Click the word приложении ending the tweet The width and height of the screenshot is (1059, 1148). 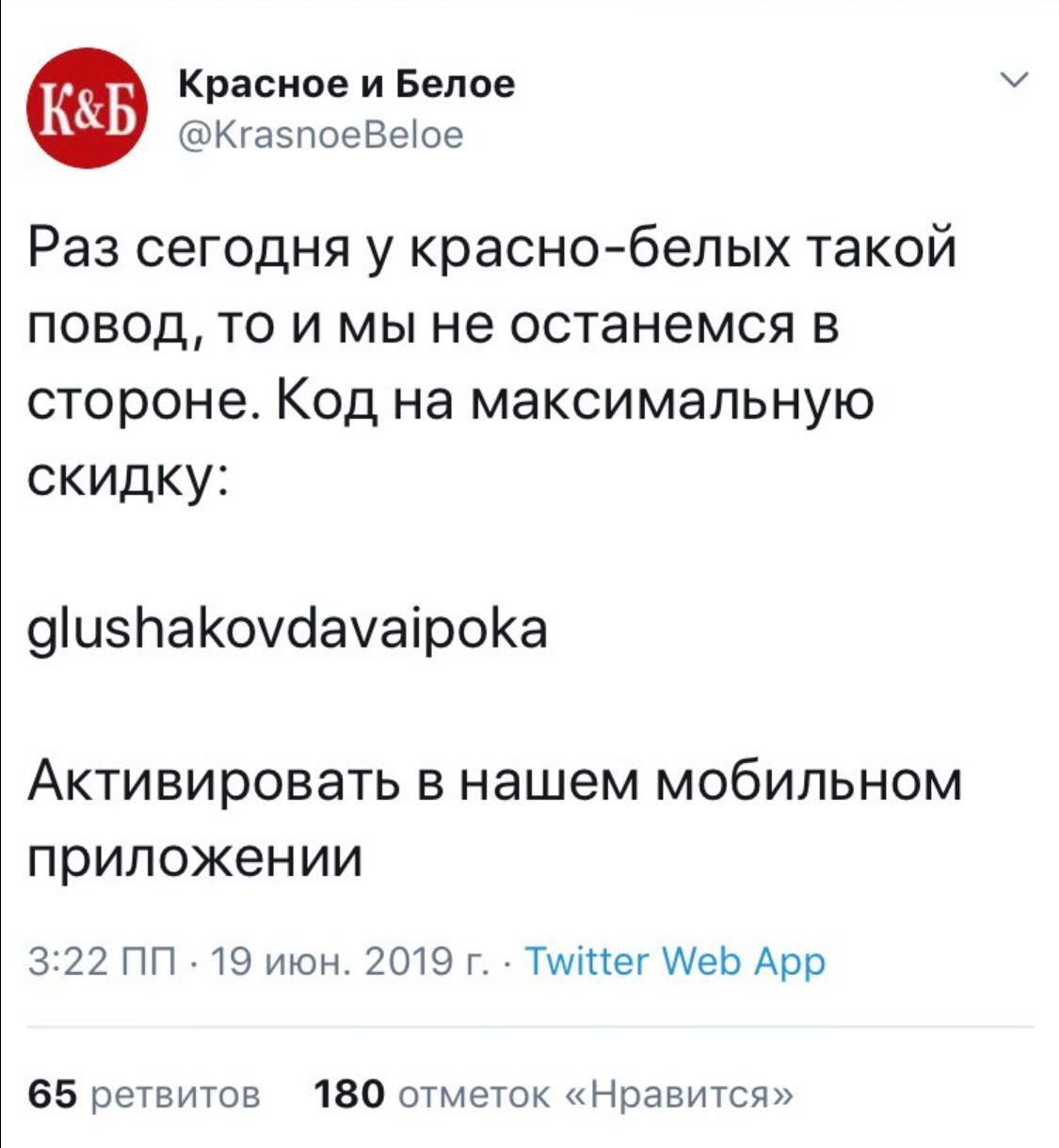195,858
